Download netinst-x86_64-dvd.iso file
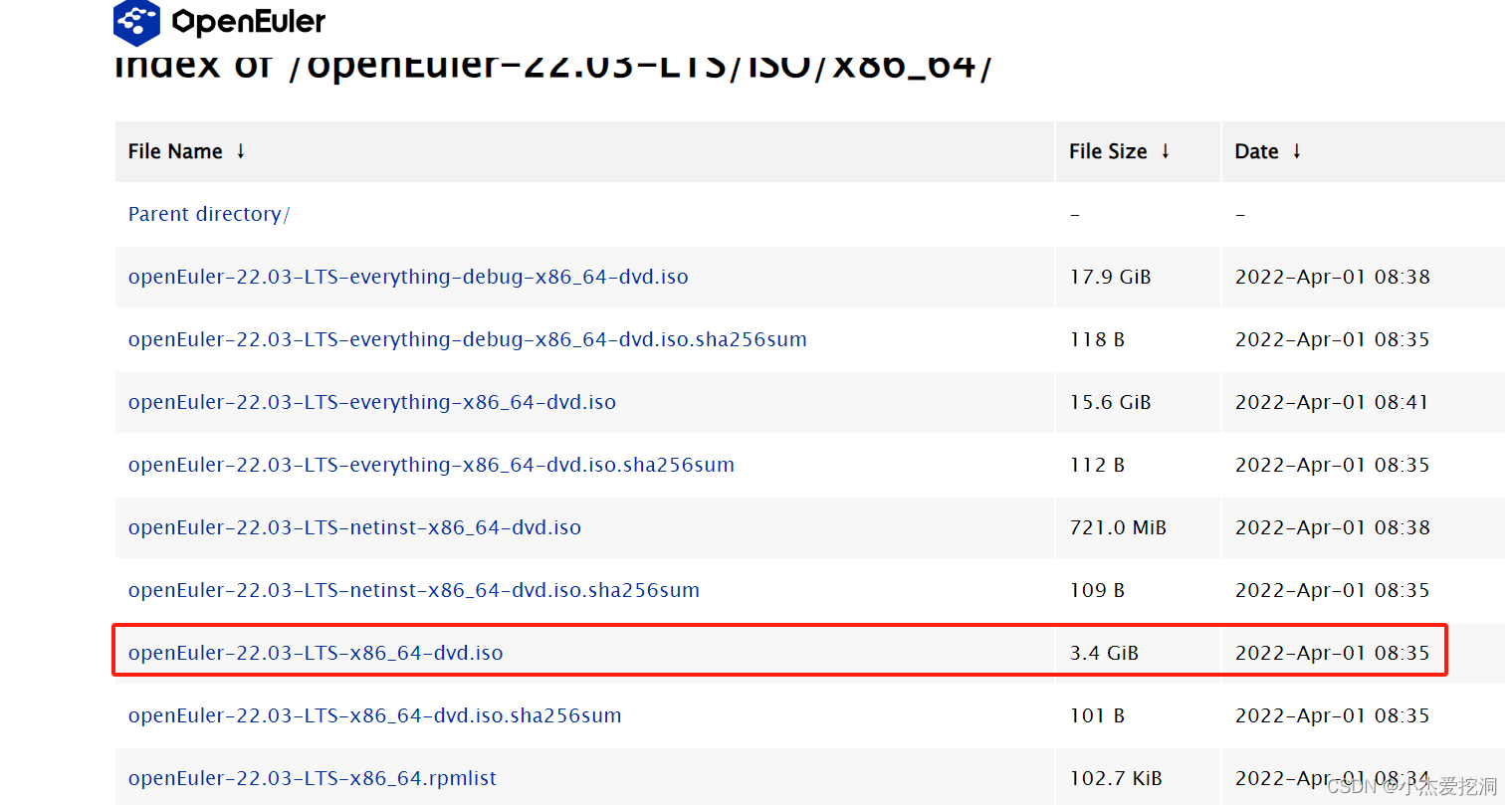Screen dimensions: 1512x805 pos(354,527)
